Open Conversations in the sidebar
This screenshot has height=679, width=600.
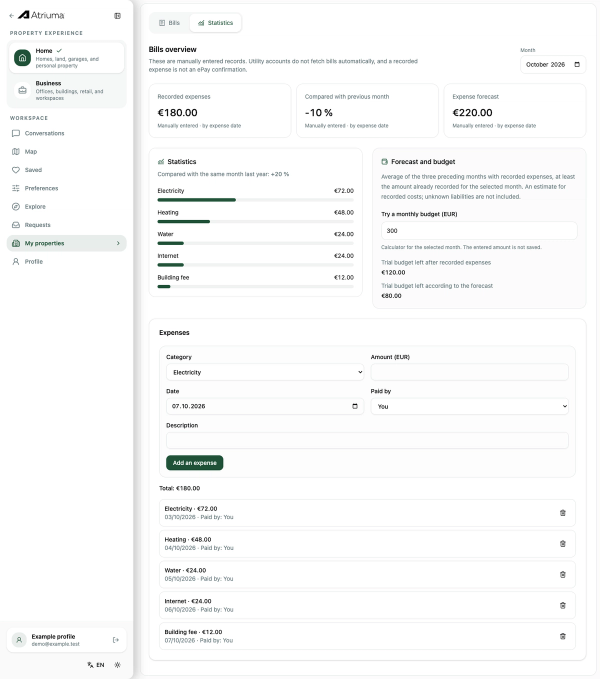coord(67,133)
